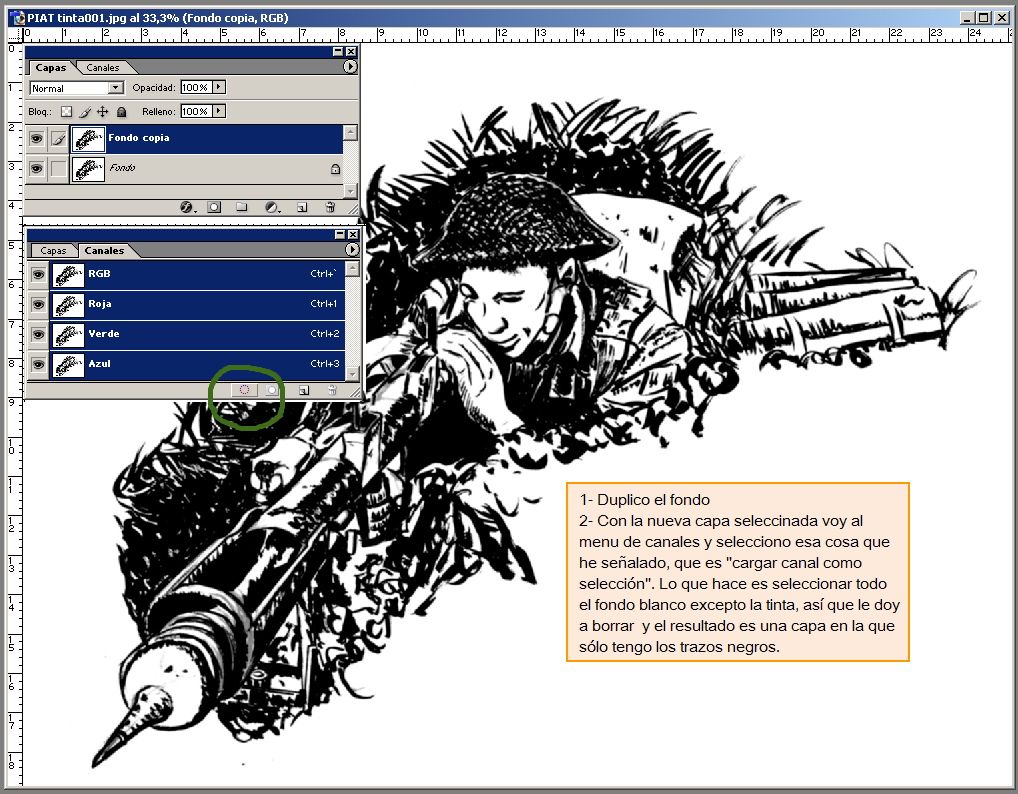
Task: Click the Capas tab in the upper layers panel
Action: pos(51,68)
